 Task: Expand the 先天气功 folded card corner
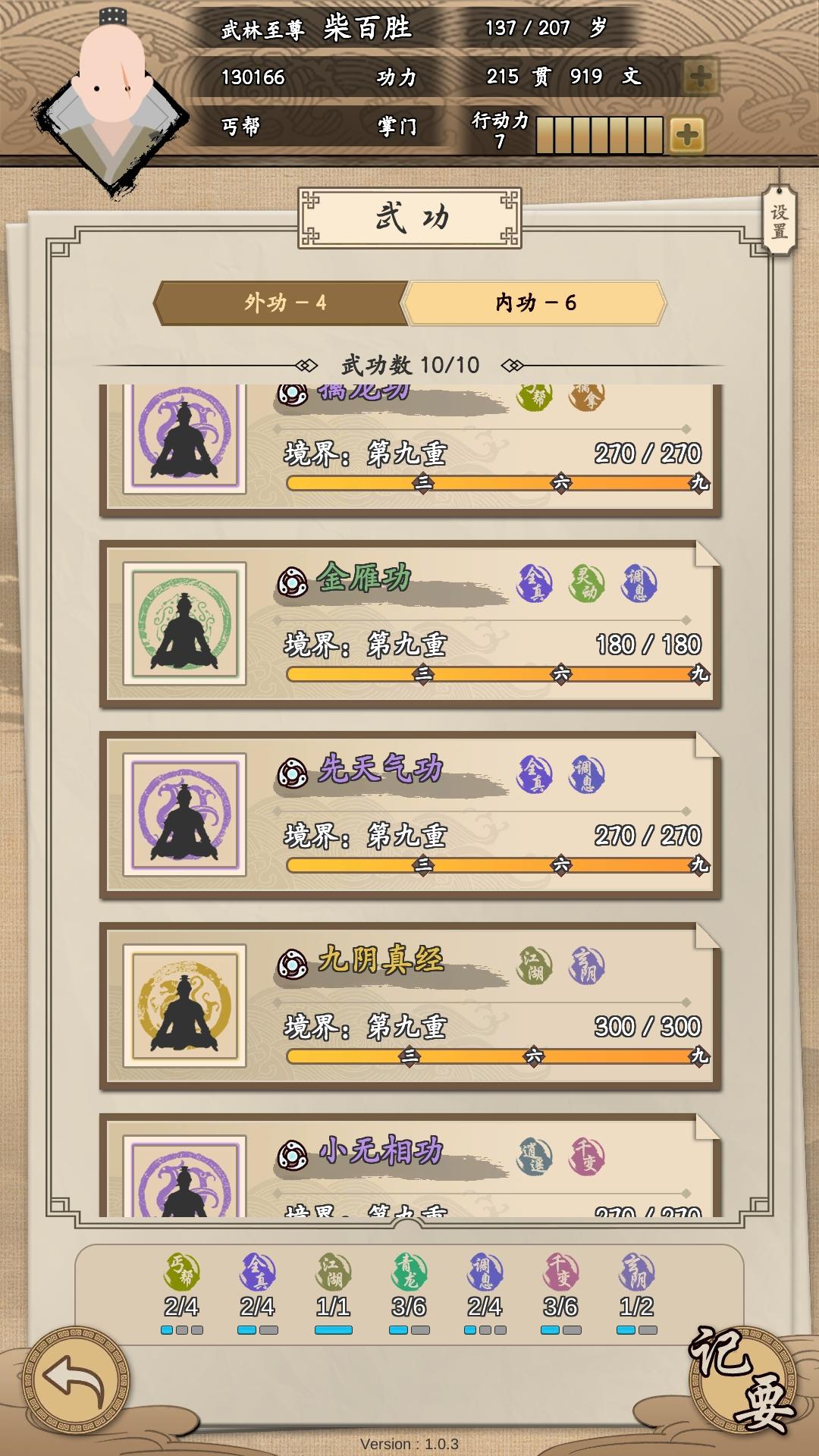point(707,745)
